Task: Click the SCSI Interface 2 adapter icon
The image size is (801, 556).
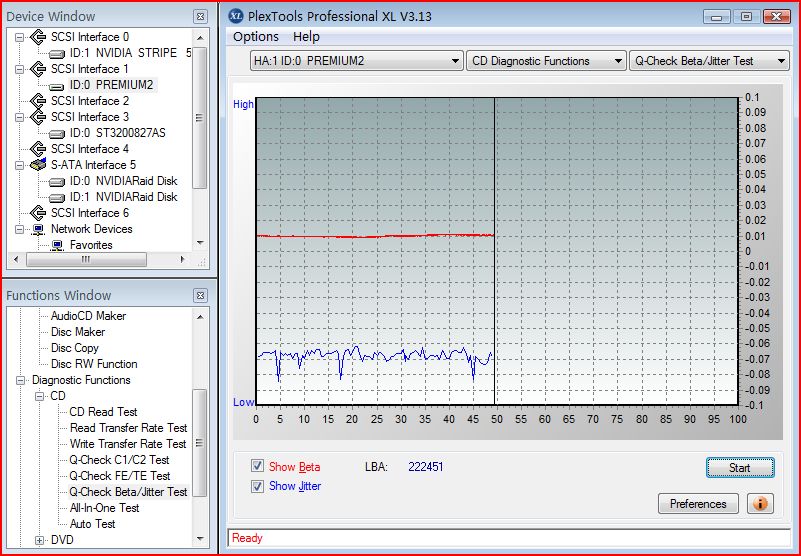Action: coord(38,101)
